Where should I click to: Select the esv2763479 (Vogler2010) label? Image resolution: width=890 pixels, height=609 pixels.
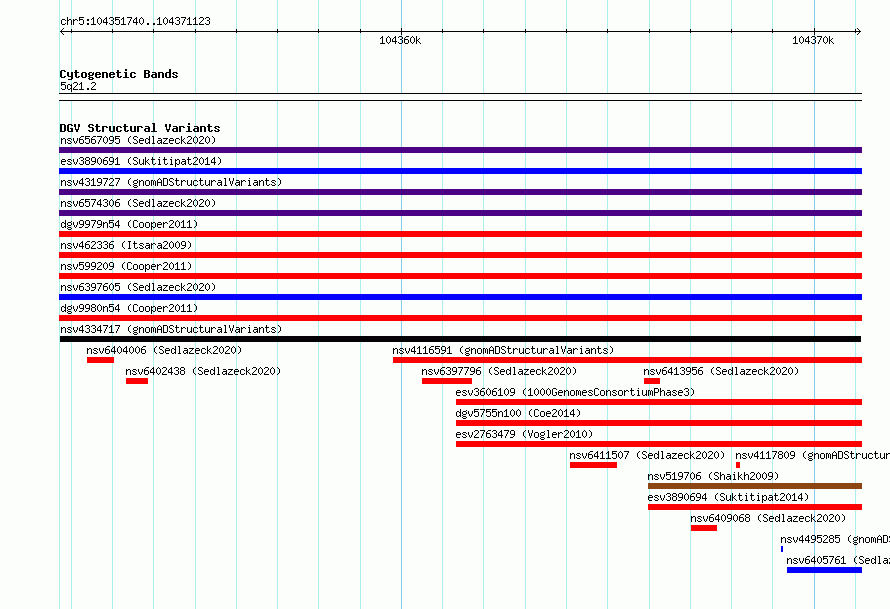point(524,434)
